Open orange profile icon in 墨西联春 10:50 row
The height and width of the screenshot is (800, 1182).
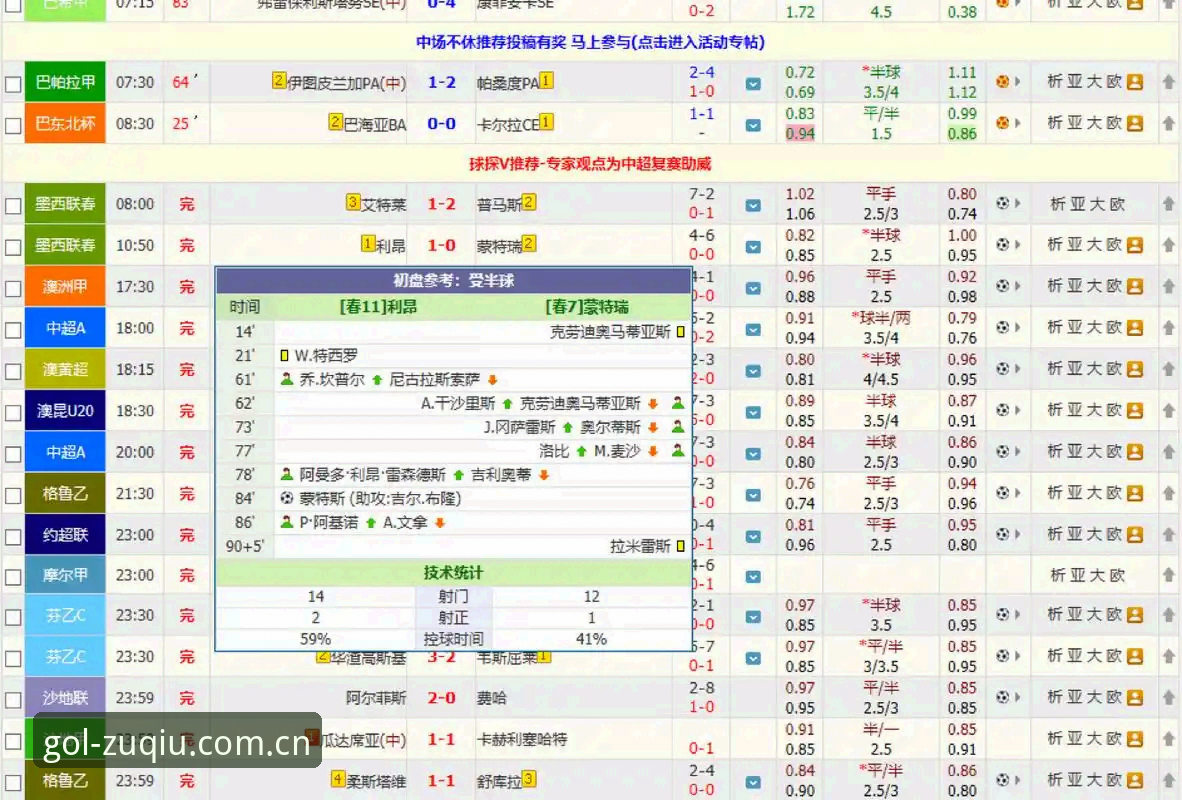tap(1135, 245)
